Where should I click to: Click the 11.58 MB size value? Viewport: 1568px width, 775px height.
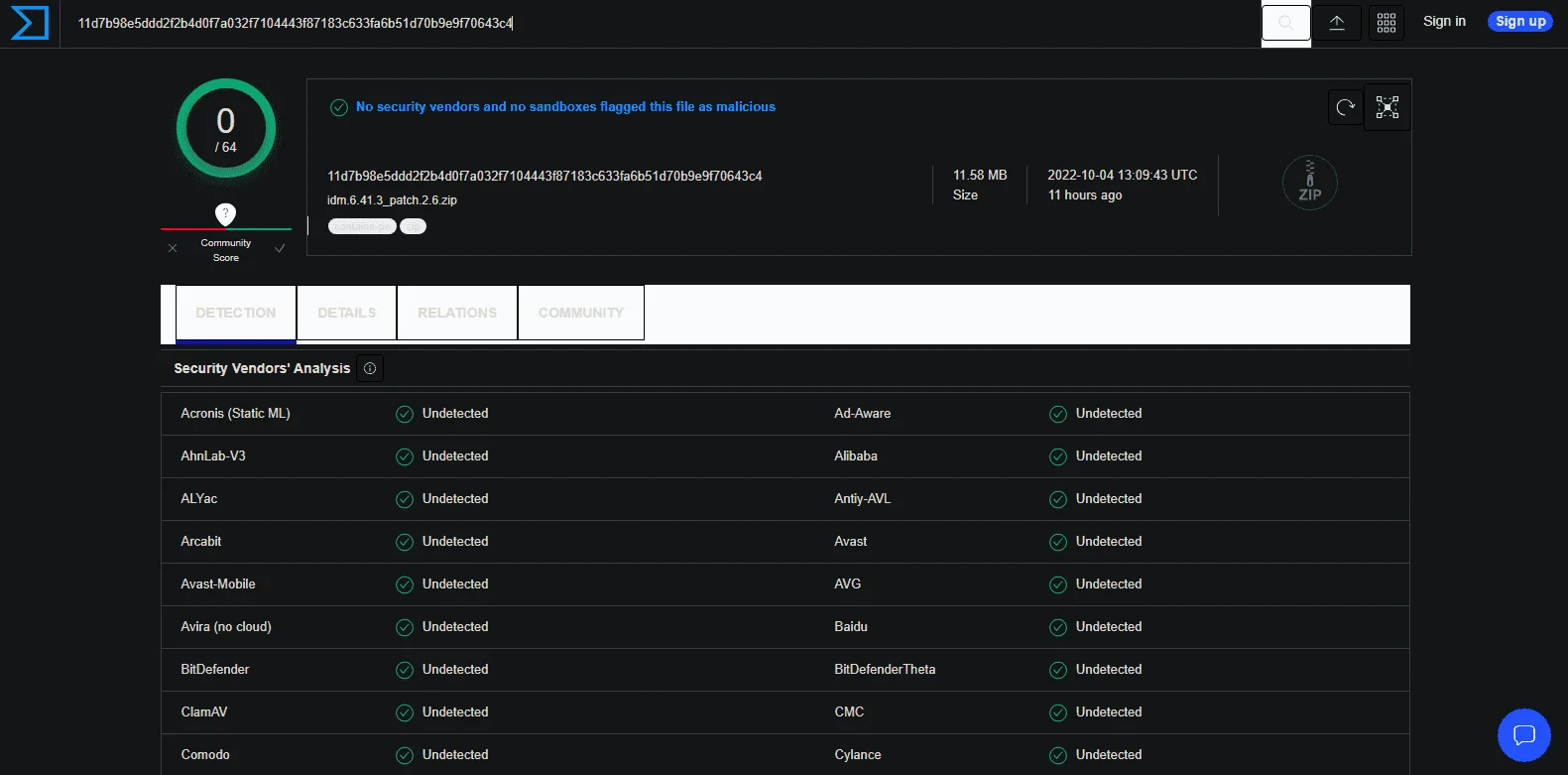click(980, 175)
